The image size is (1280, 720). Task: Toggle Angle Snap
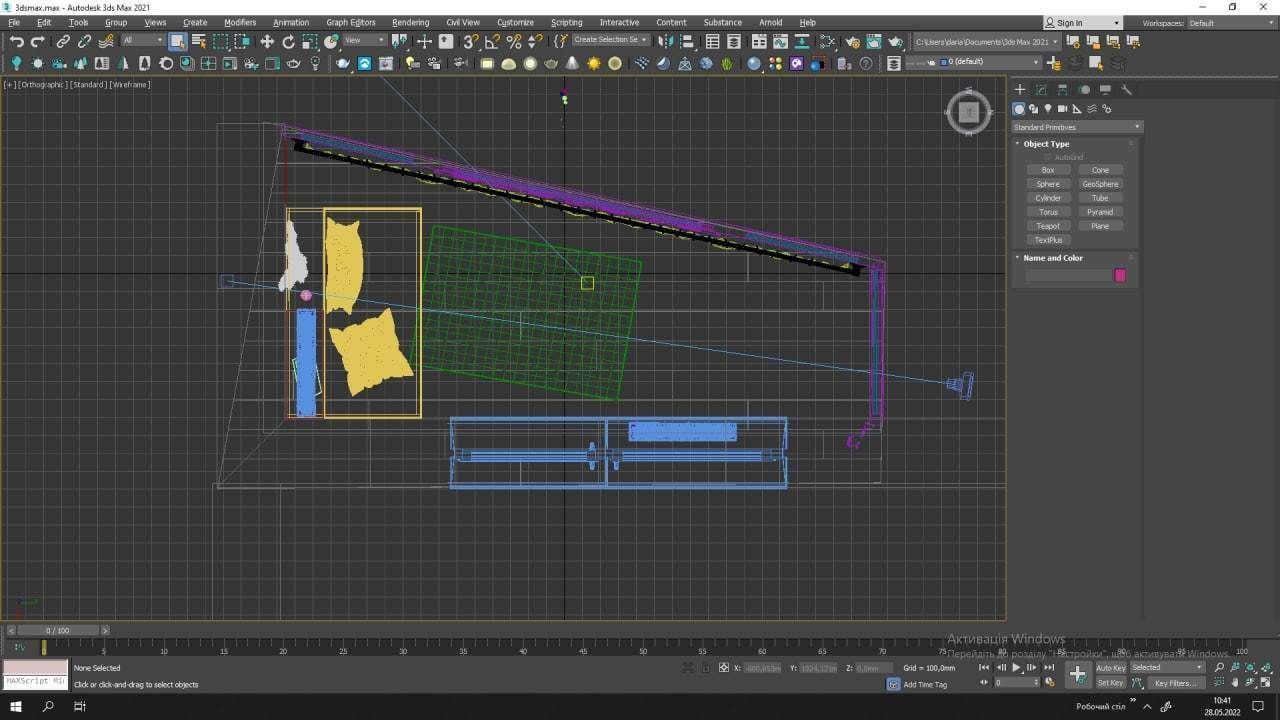[x=492, y=41]
